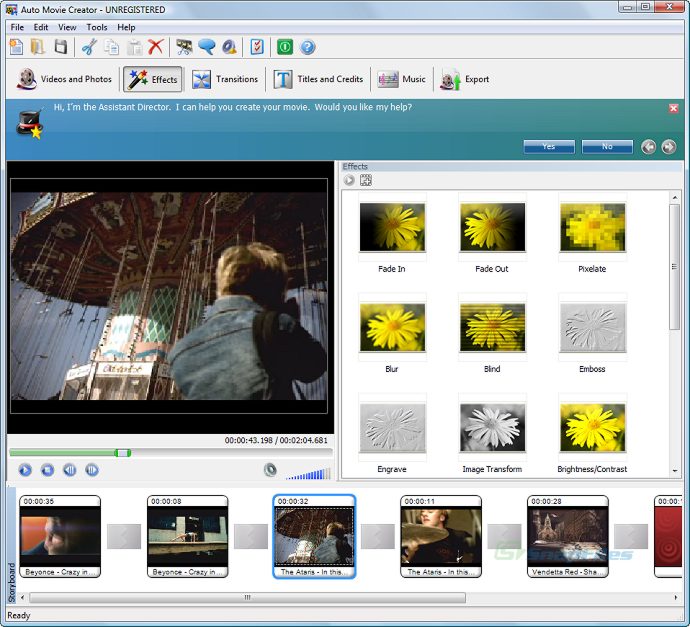The width and height of the screenshot is (690, 627).
Task: Click the Cut scissors icon
Action: click(89, 47)
